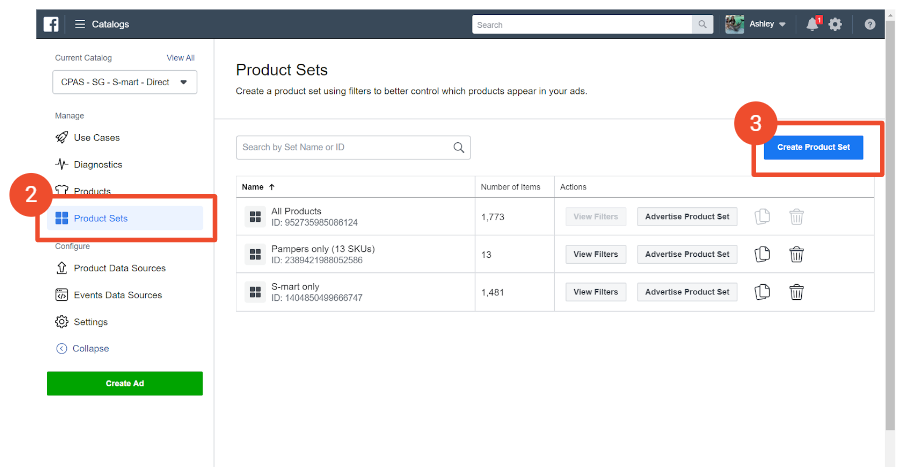Click the search magnifier button in top bar
Image resolution: width=899 pixels, height=472 pixels.
704,24
